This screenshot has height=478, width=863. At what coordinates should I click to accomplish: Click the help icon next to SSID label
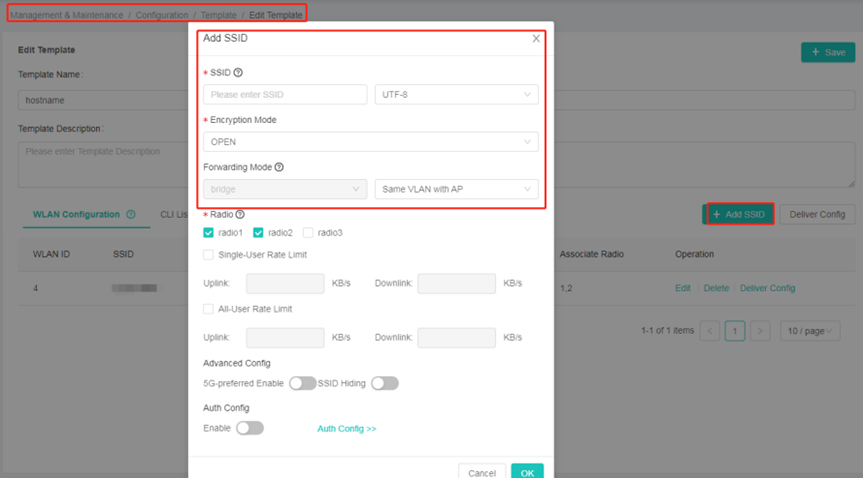238,73
